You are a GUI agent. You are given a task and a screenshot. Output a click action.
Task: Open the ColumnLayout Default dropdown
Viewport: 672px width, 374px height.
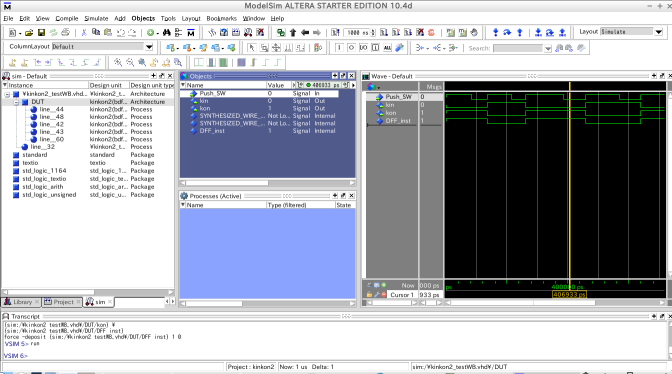tap(149, 47)
